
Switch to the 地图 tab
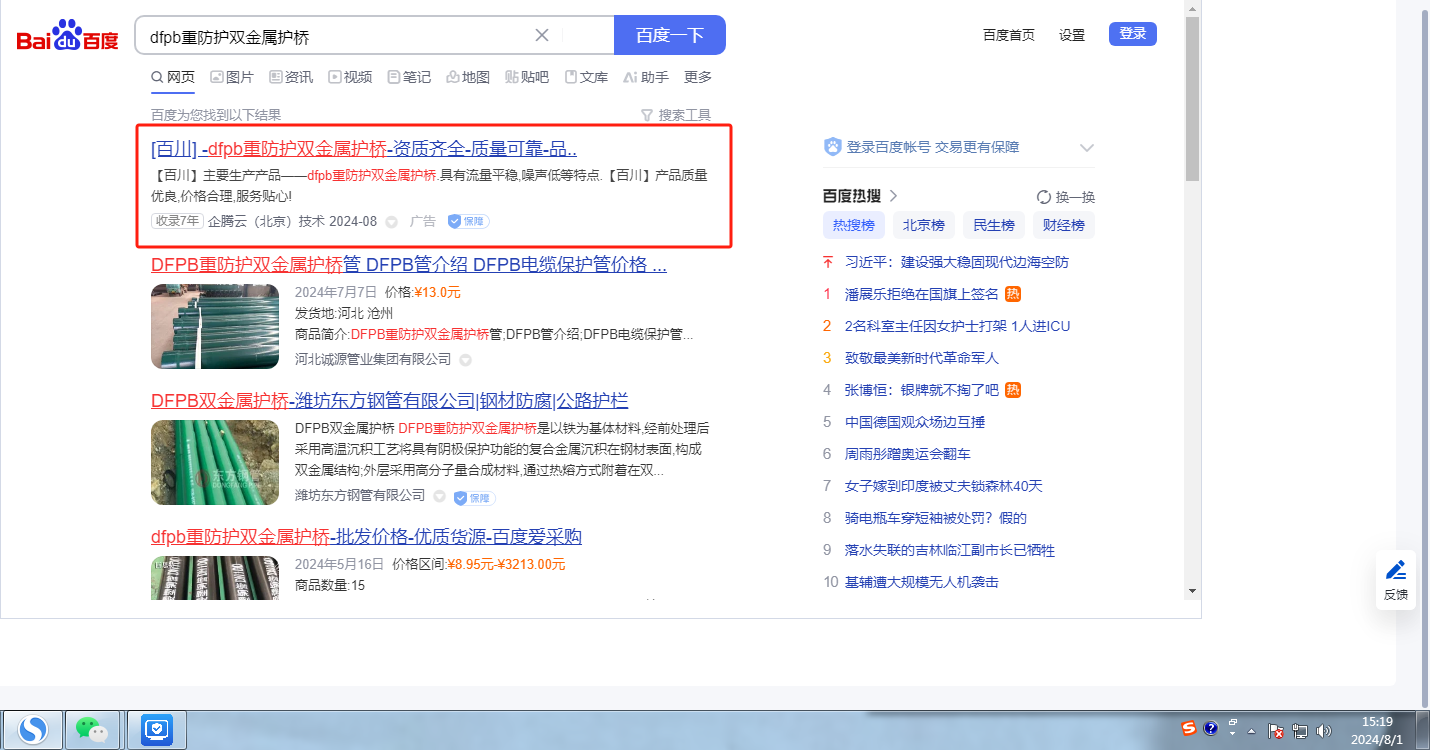tap(468, 77)
